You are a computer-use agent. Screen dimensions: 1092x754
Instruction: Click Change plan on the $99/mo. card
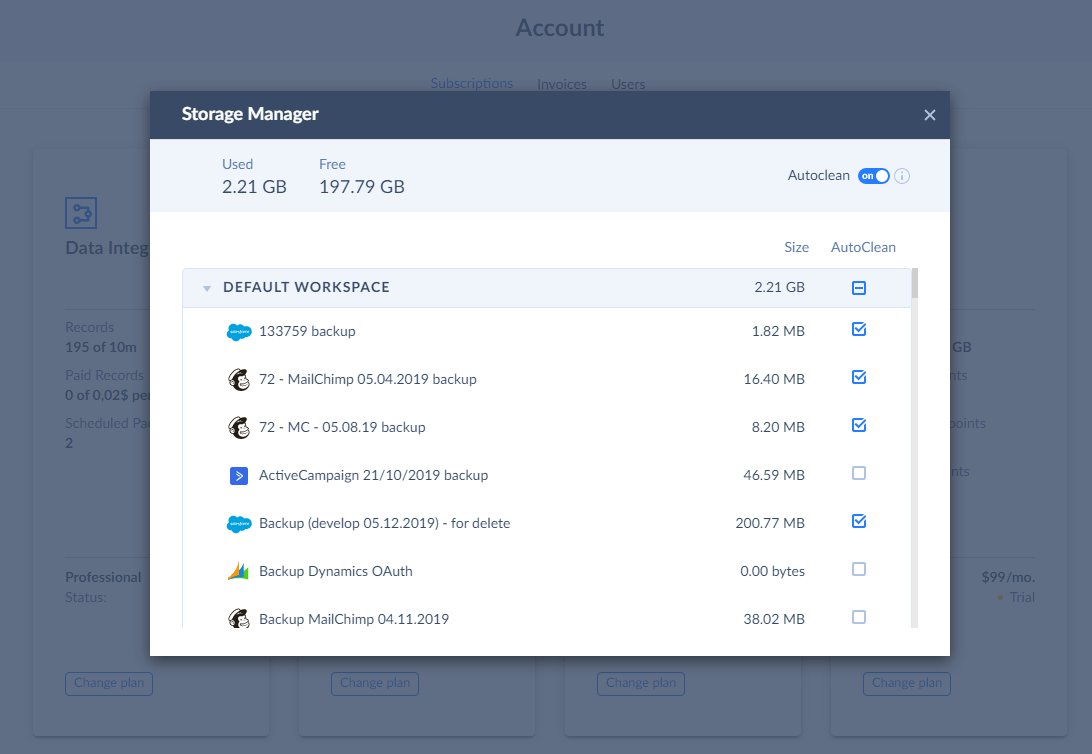click(907, 683)
